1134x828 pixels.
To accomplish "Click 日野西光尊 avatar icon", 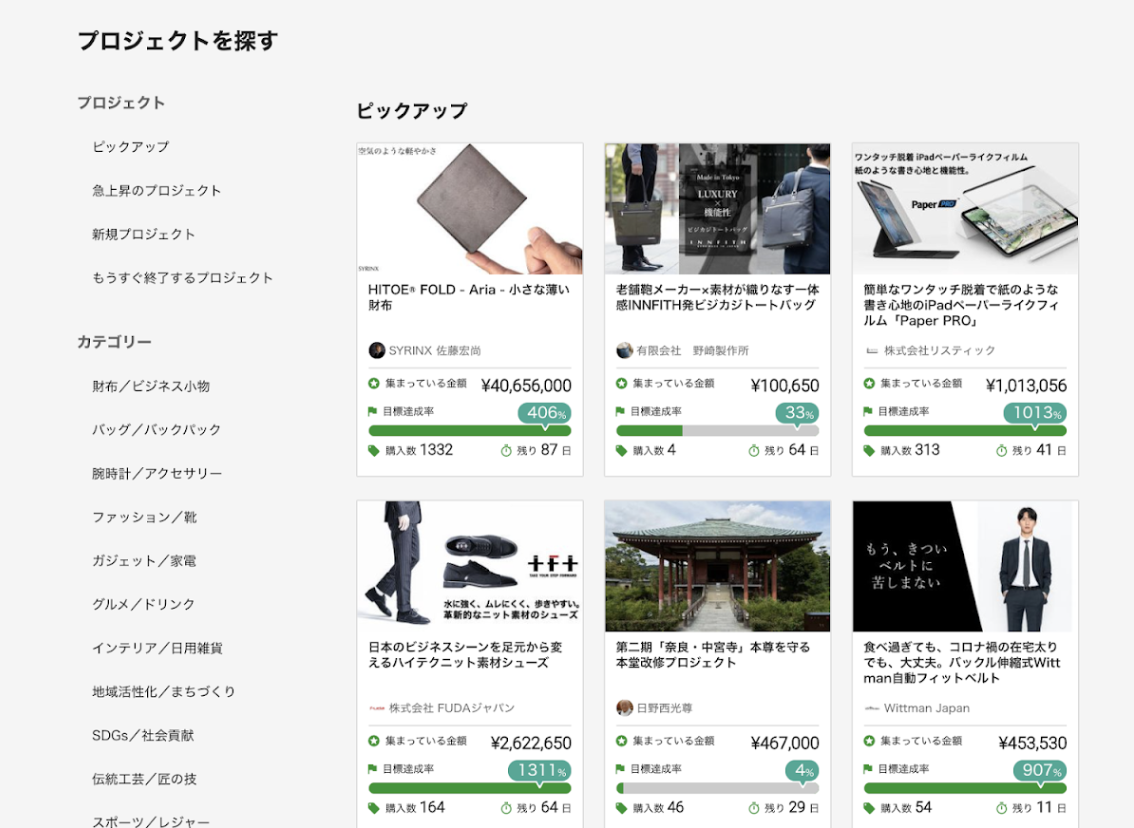I will 624,708.
